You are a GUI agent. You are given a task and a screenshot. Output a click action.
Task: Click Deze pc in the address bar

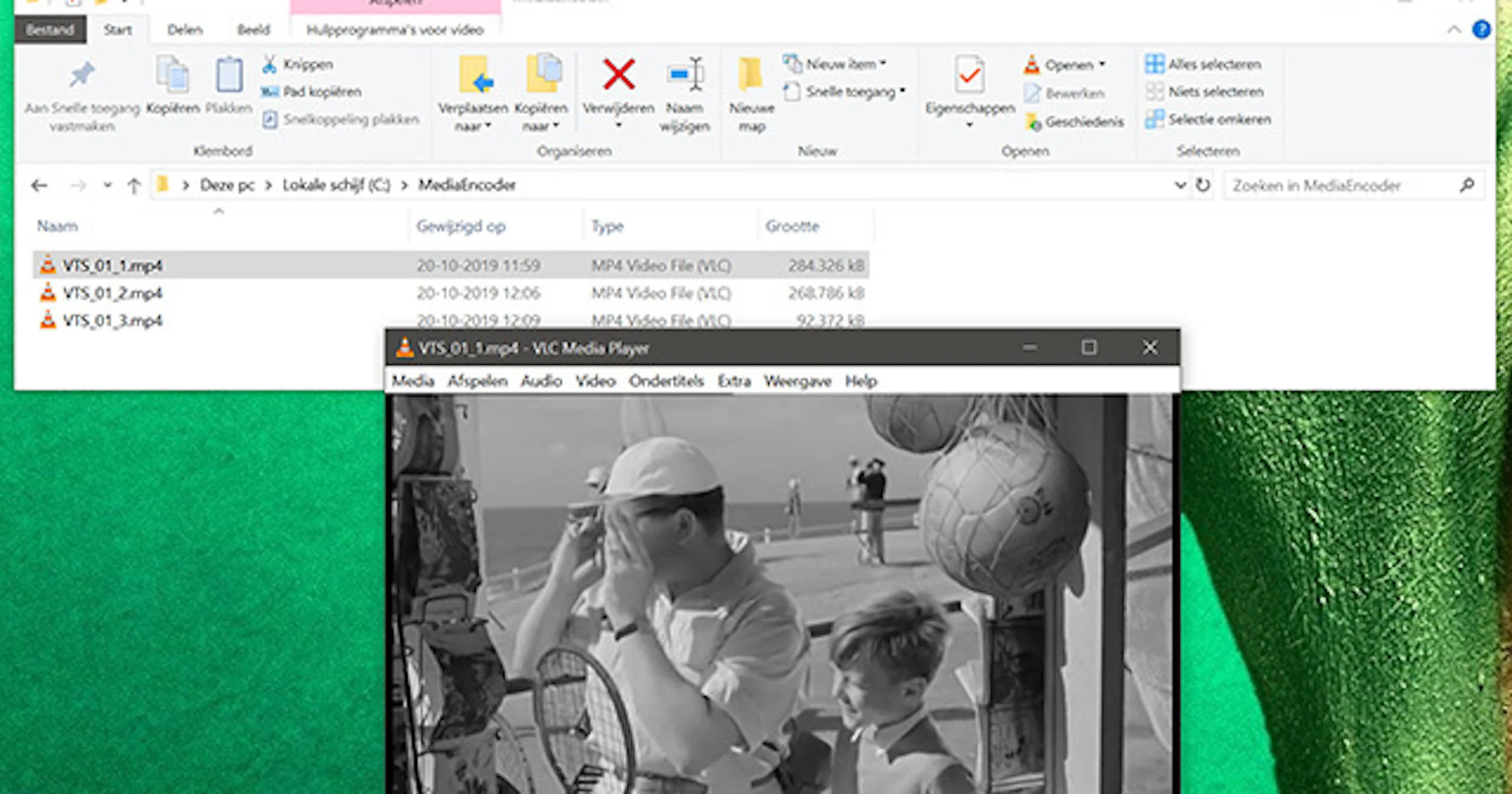227,185
